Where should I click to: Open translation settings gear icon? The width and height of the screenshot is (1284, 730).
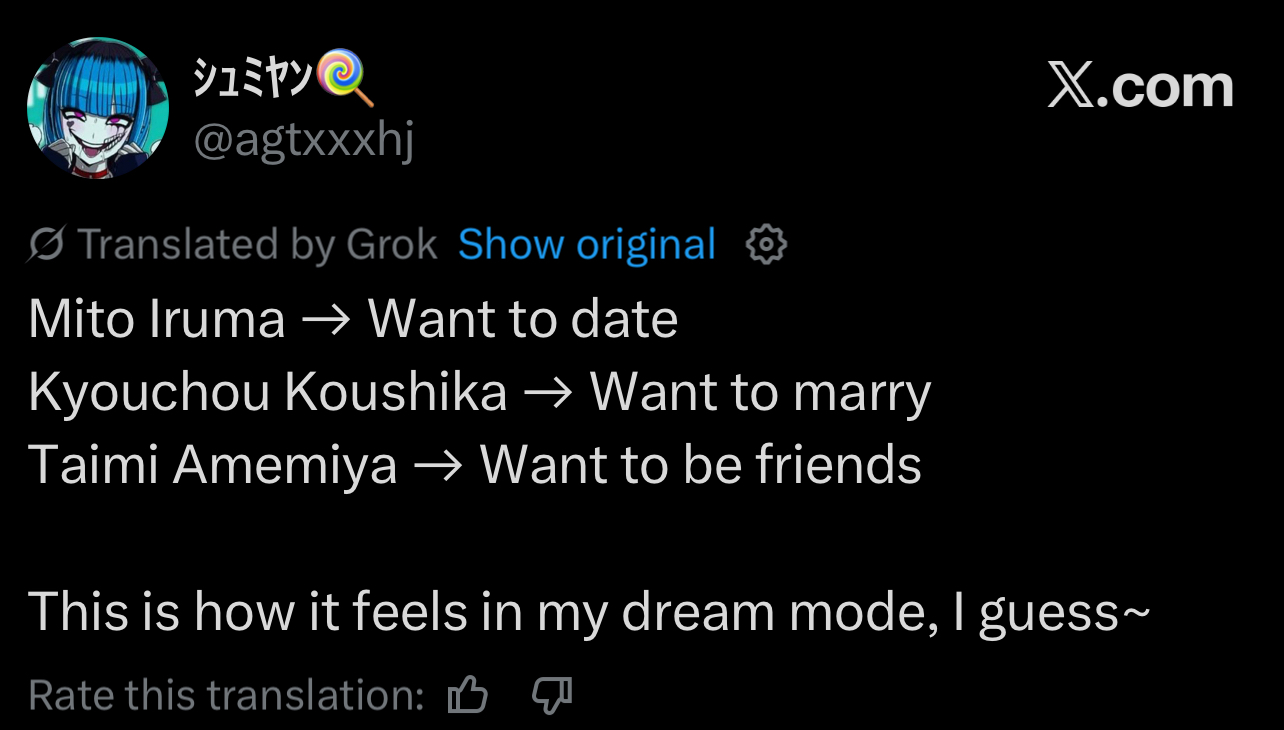tap(766, 244)
